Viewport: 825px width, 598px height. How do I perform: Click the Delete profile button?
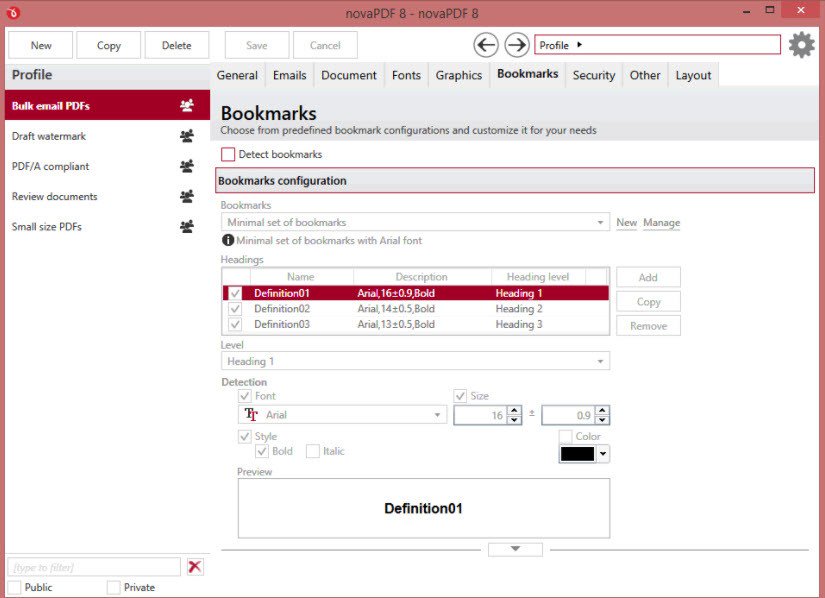pyautogui.click(x=177, y=45)
